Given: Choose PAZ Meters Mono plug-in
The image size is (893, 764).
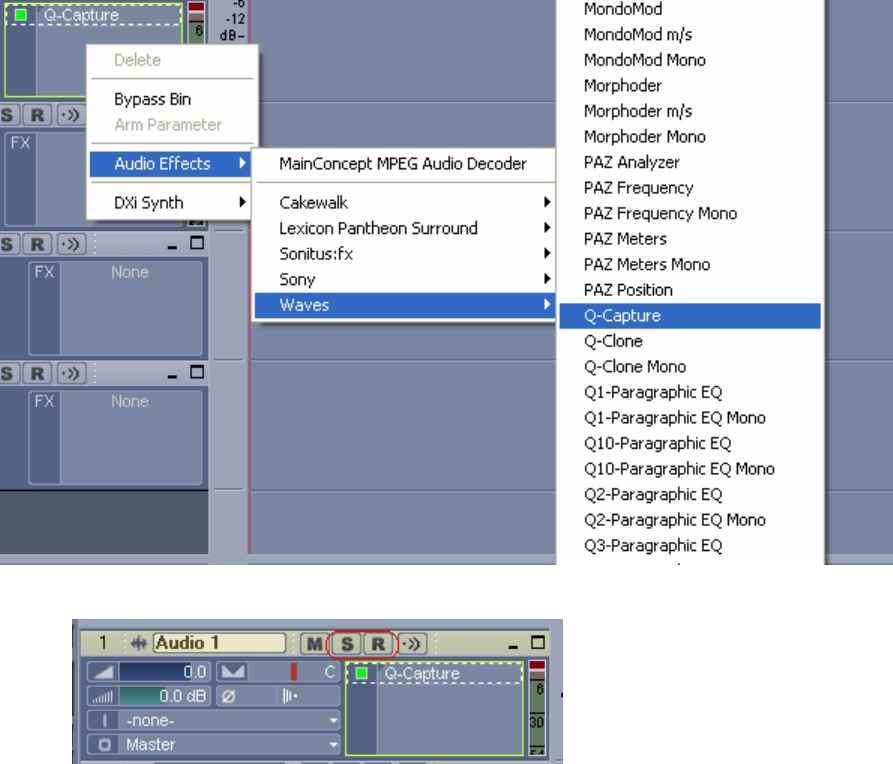Looking at the screenshot, I should pyautogui.click(x=690, y=264).
